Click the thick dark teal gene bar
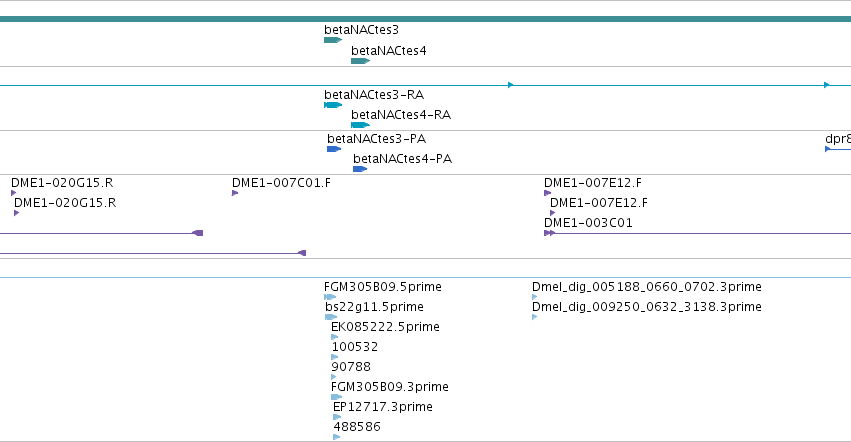Screen dimensions: 851x442 coord(426,19)
